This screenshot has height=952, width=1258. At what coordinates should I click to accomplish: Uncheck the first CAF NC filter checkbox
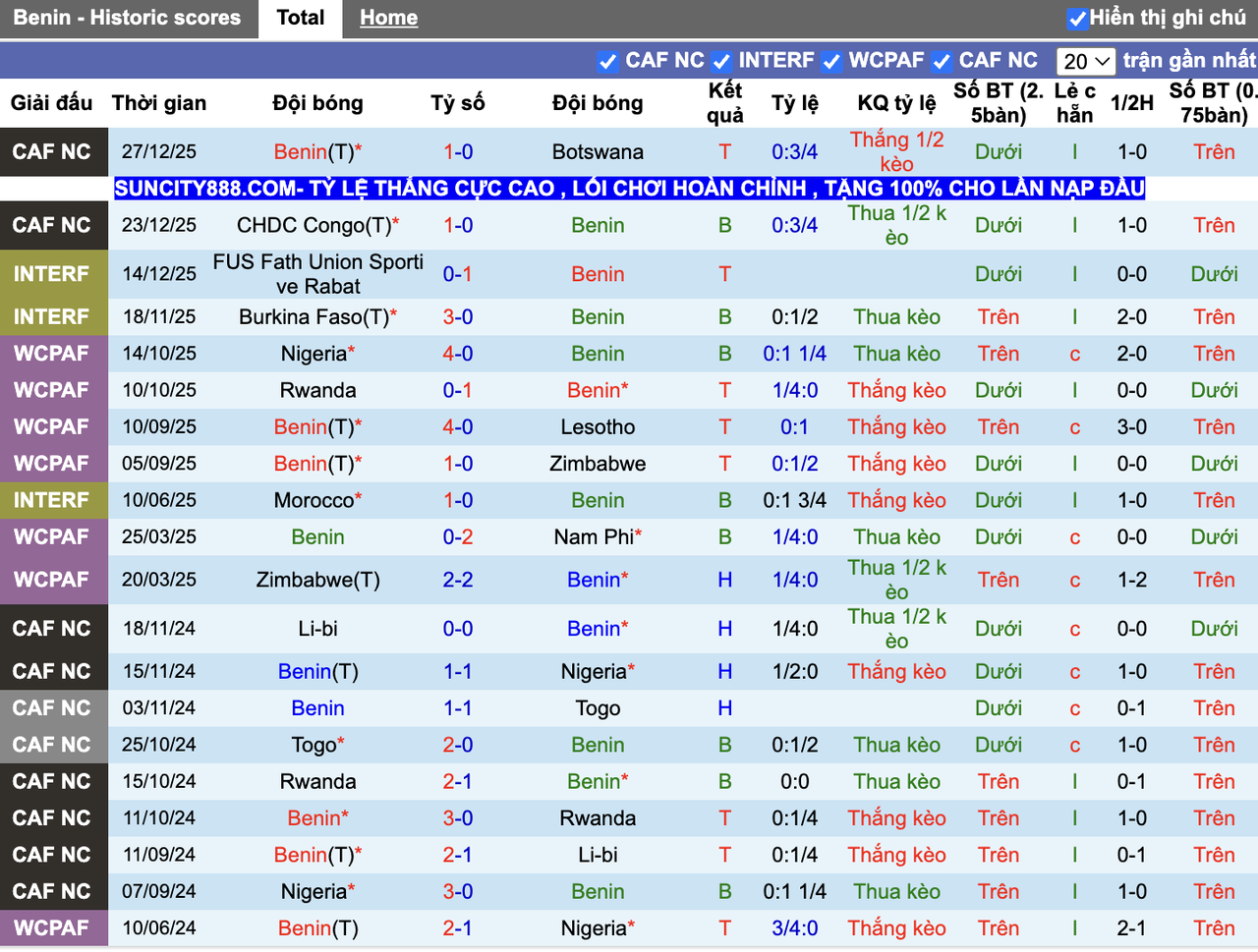(607, 61)
